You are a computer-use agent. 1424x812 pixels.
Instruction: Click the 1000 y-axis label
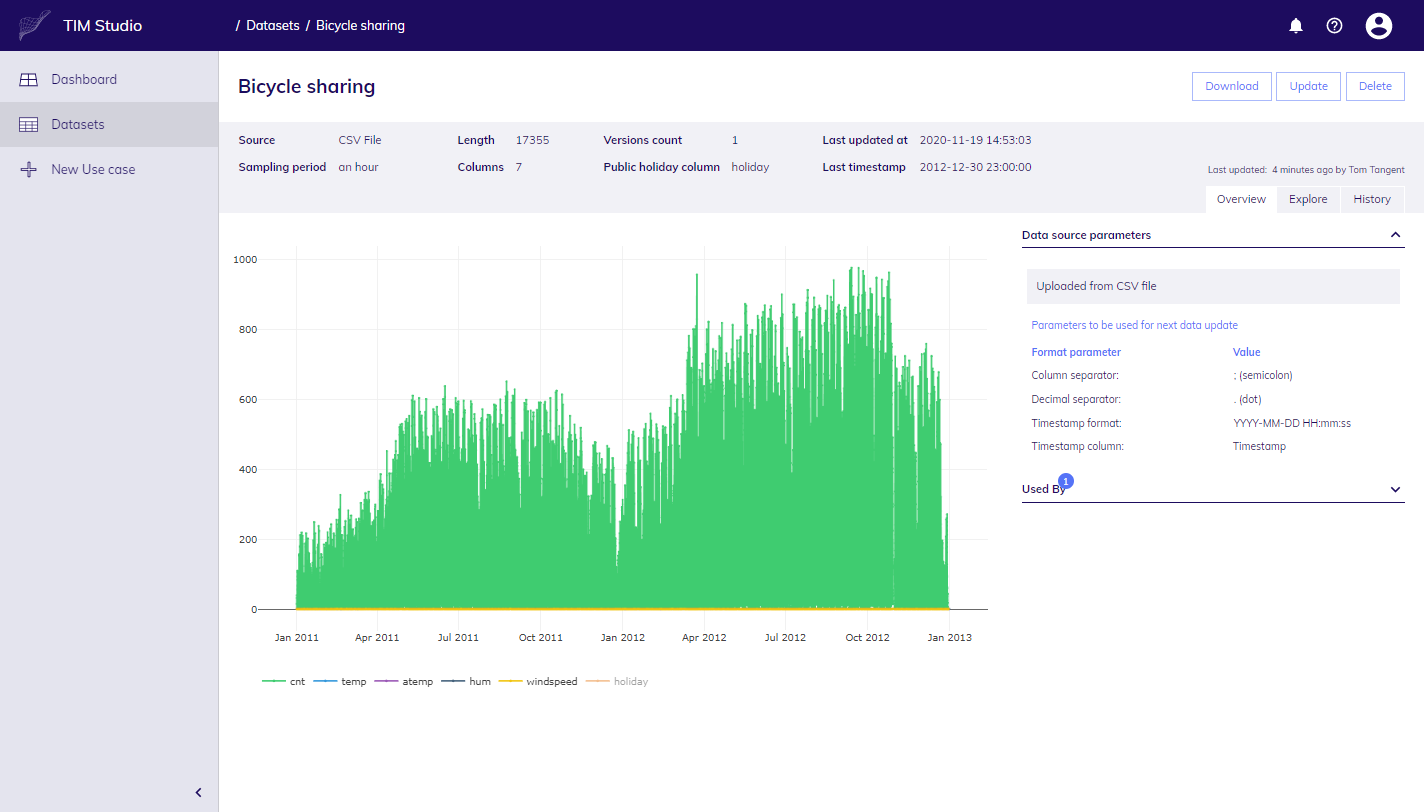click(x=245, y=259)
